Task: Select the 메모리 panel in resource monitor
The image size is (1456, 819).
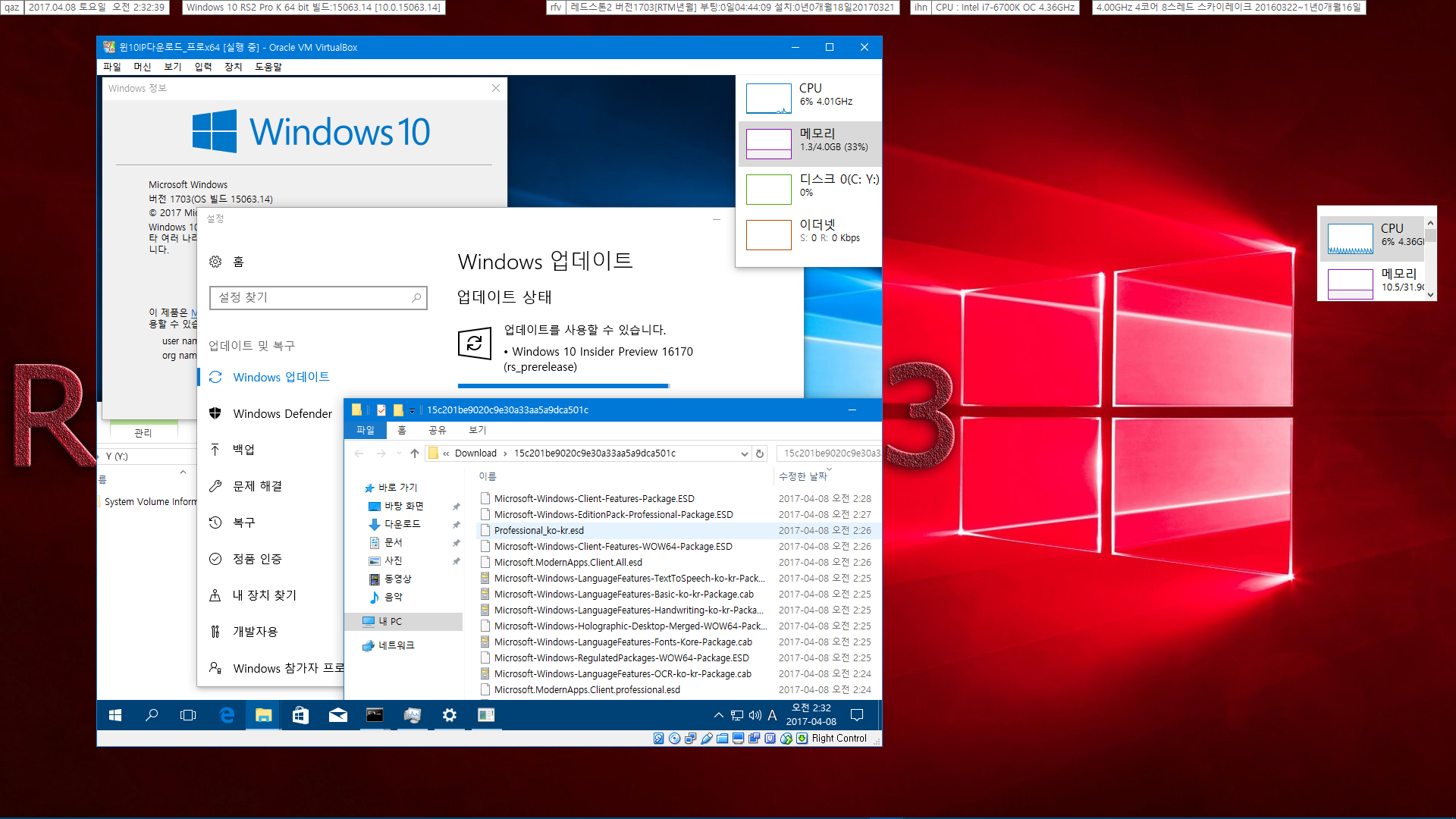Action: [x=810, y=143]
